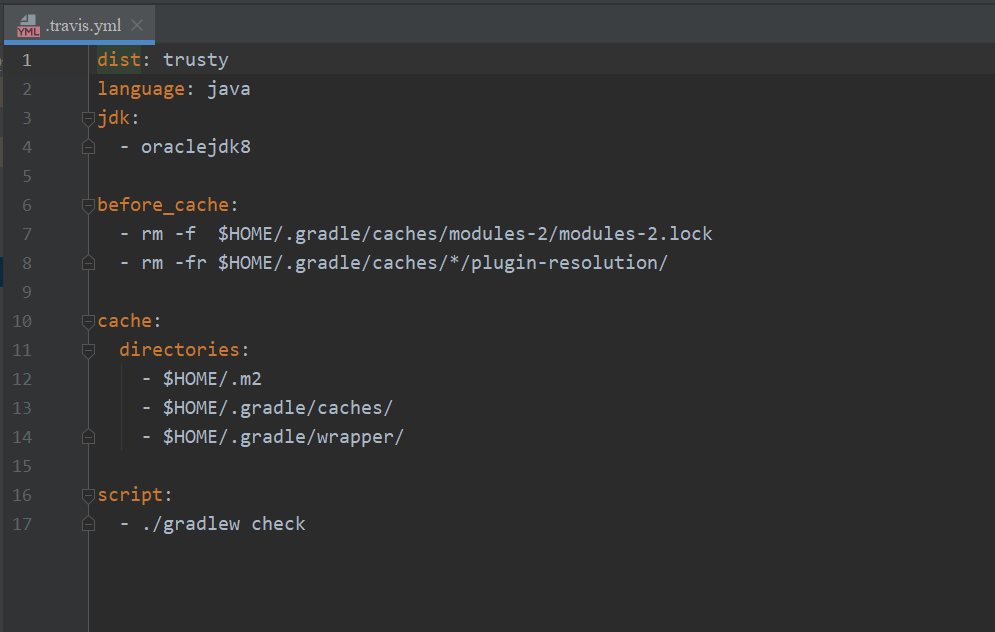Click the modules-2.lock path text
Image resolution: width=995 pixels, height=632 pixels.
click(635, 234)
